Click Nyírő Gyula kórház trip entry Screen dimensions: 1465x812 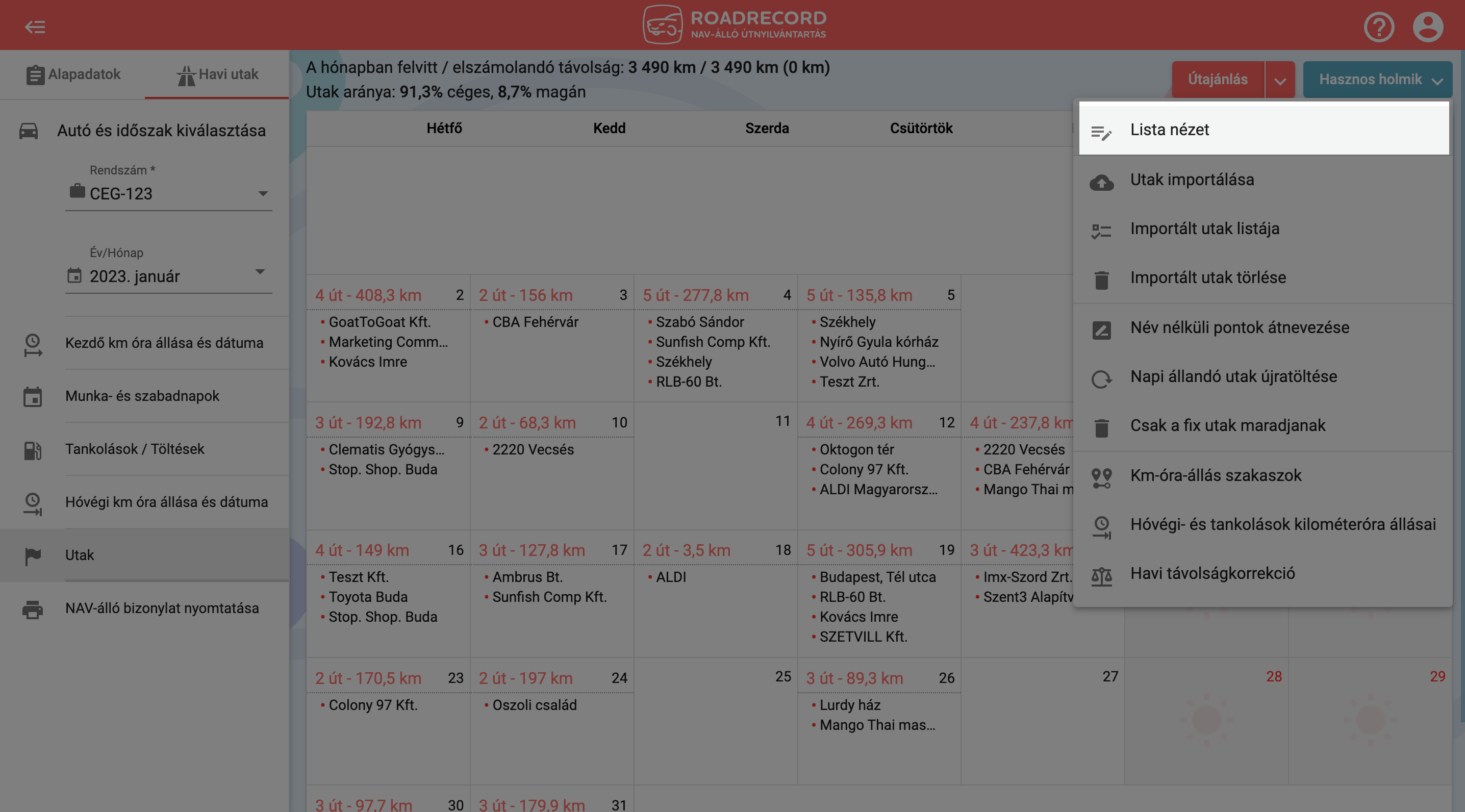(x=879, y=342)
